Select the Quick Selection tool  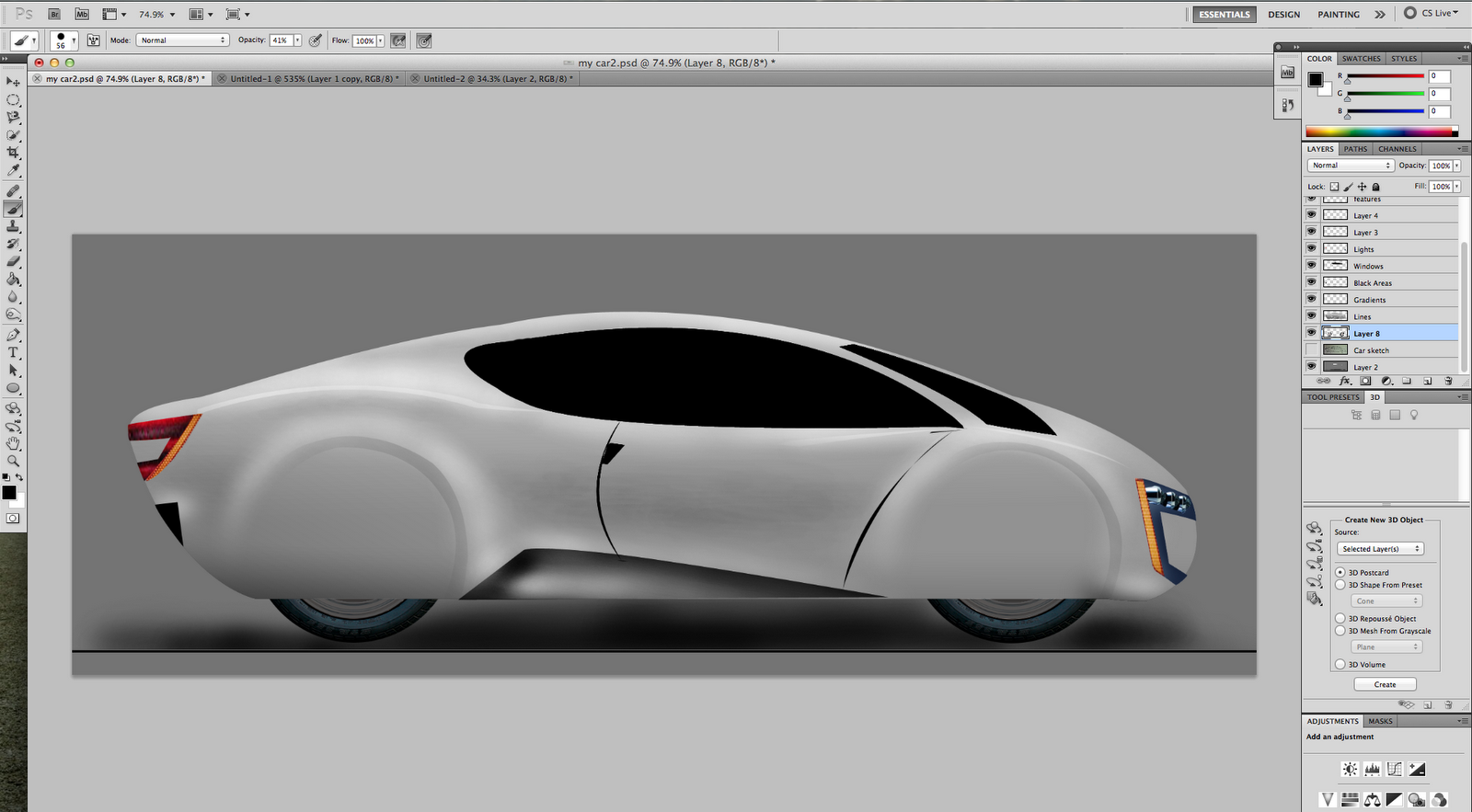coord(13,134)
